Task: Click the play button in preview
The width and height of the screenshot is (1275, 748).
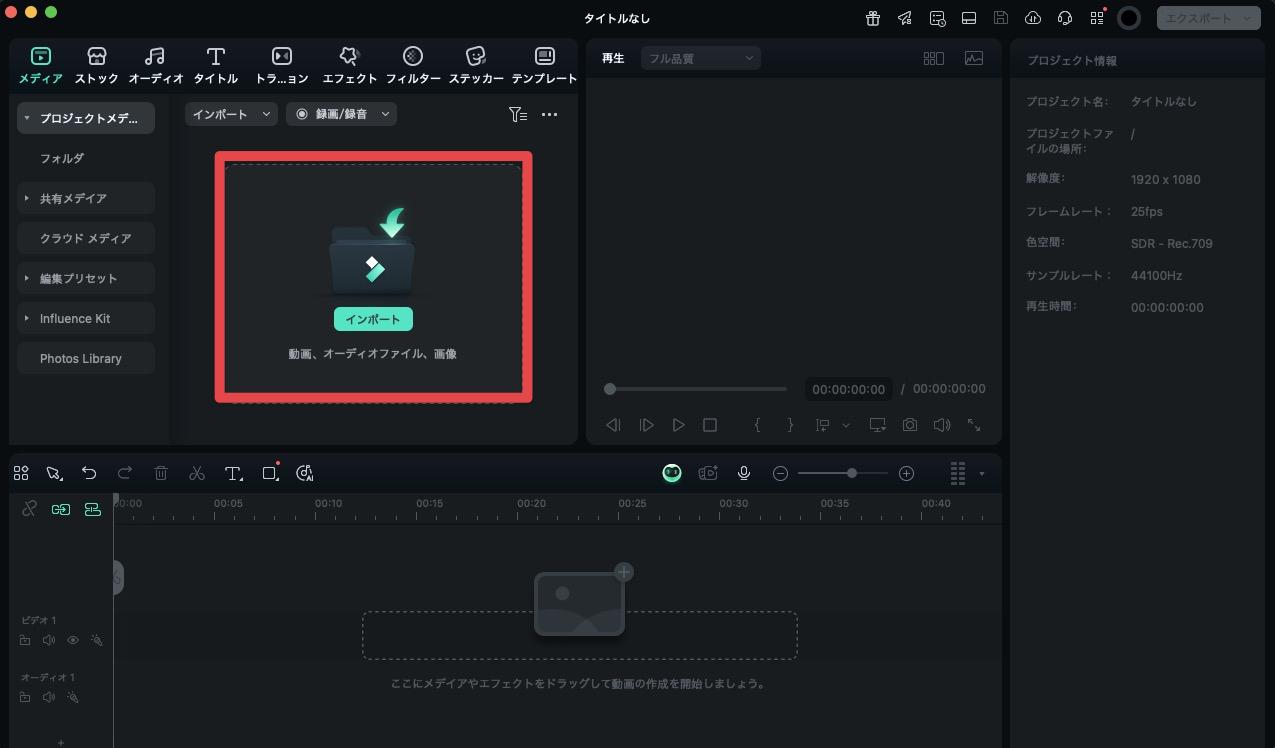Action: coord(678,425)
